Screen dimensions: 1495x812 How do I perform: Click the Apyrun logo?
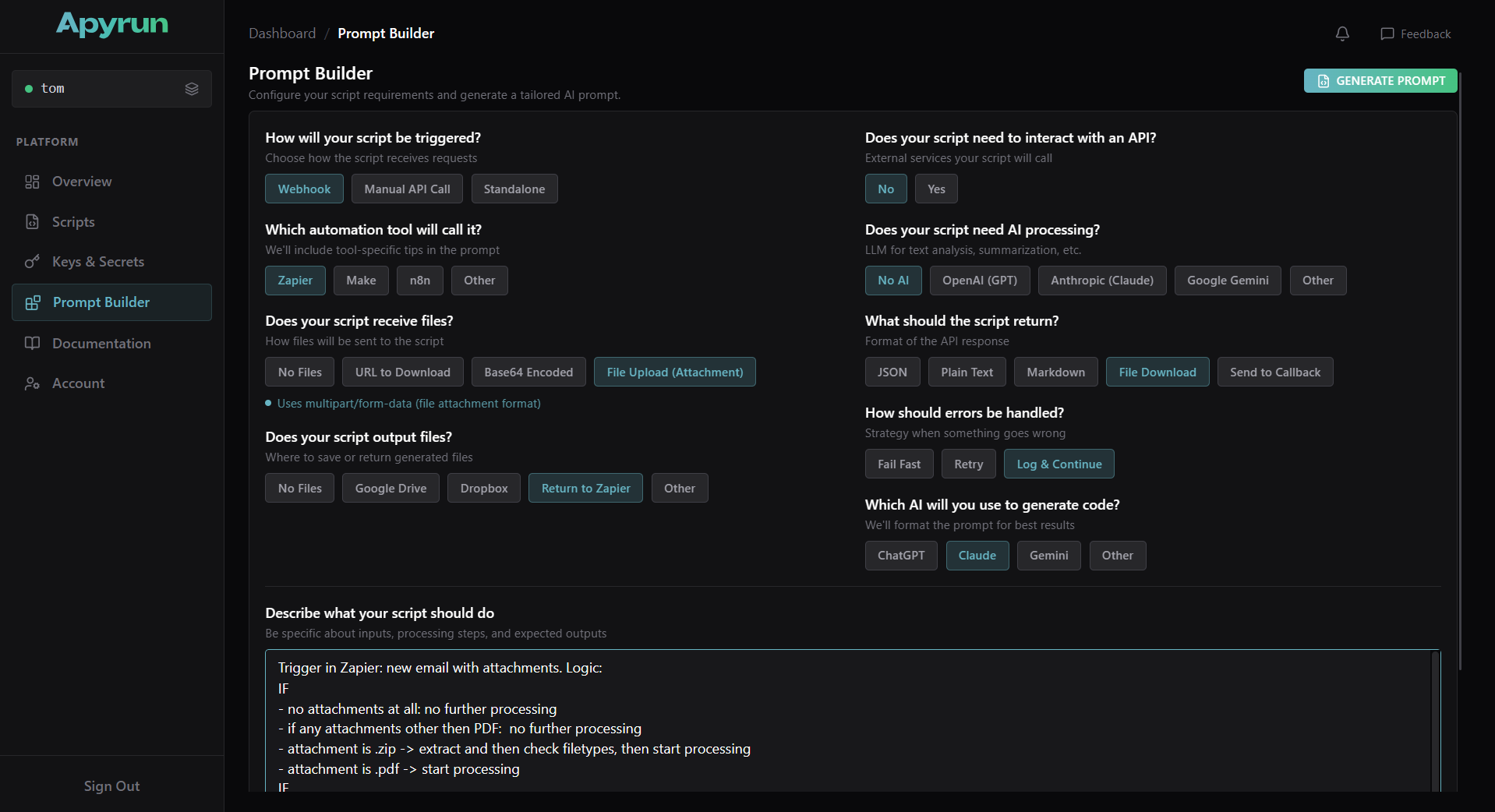click(x=111, y=25)
